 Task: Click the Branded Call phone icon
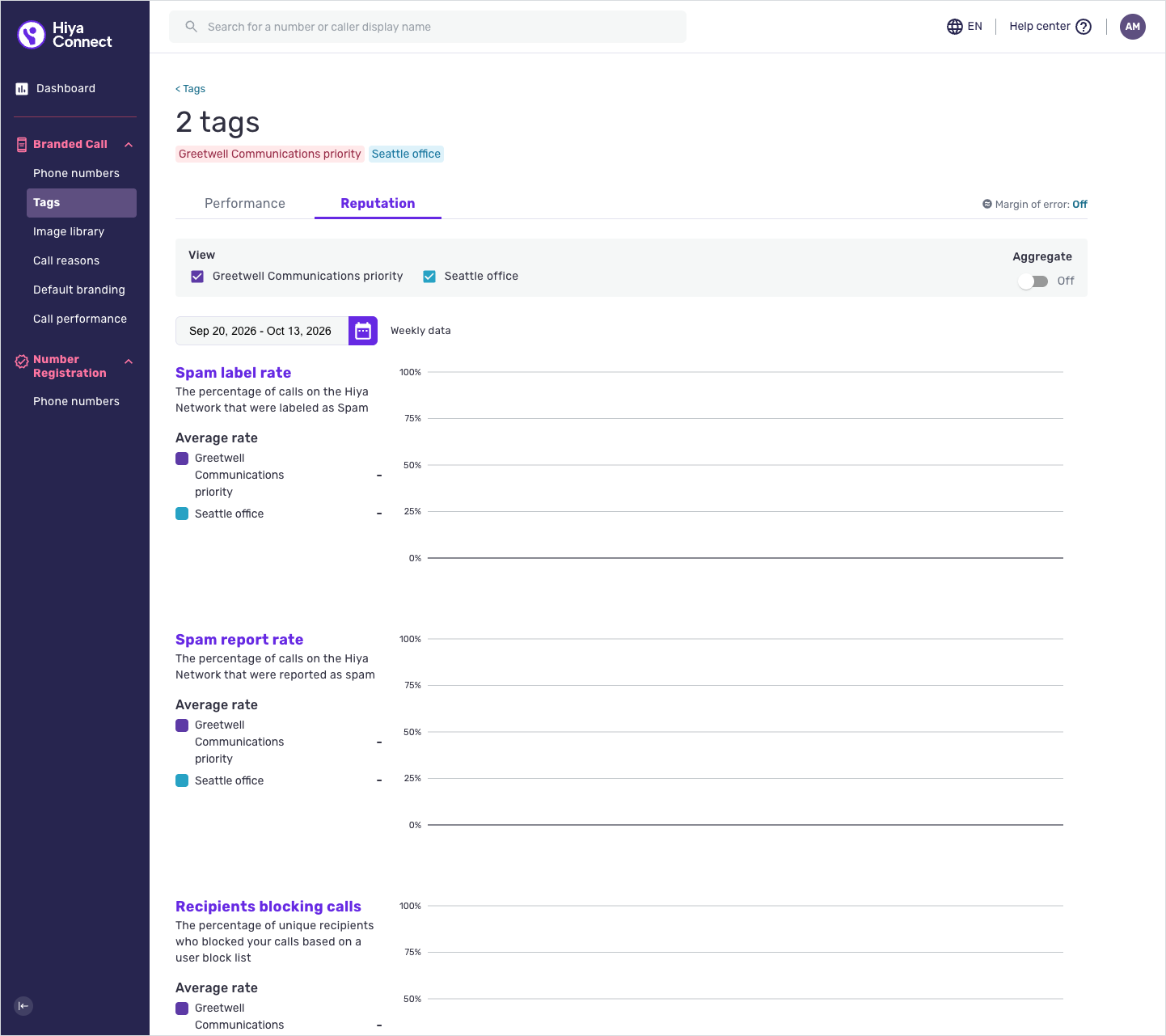tap(22, 145)
